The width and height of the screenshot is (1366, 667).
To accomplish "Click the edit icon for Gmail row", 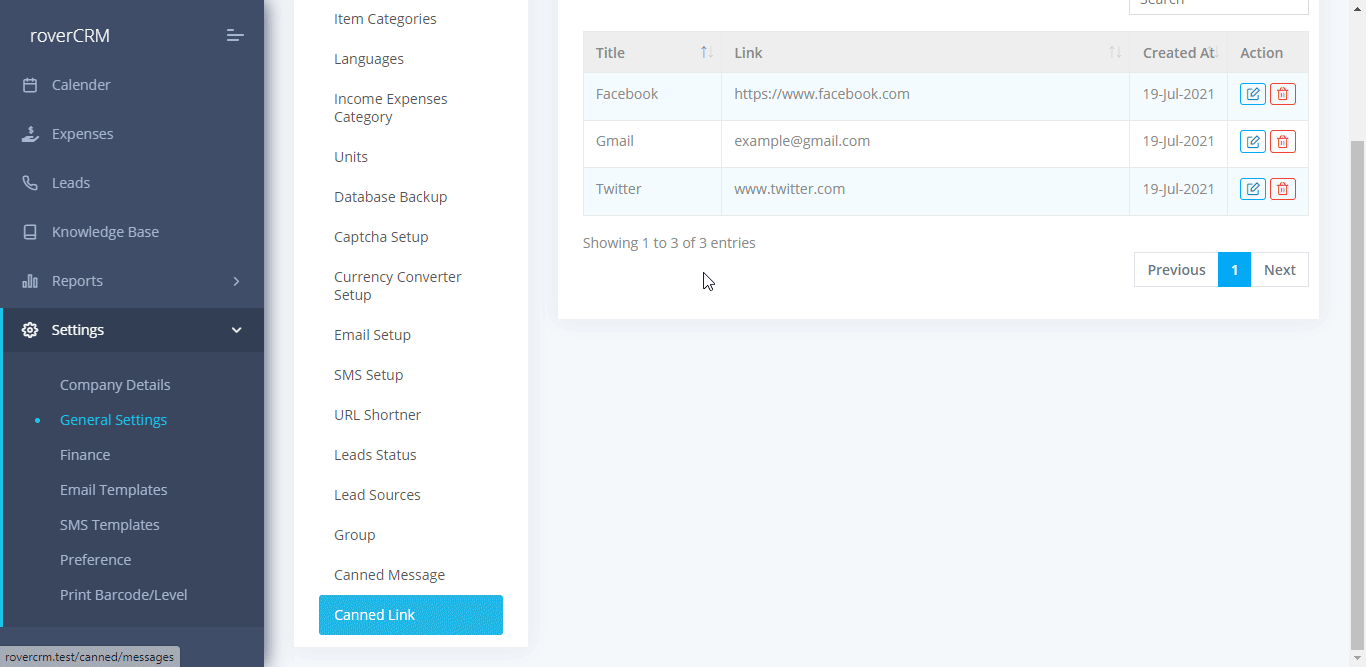I will [x=1252, y=142].
